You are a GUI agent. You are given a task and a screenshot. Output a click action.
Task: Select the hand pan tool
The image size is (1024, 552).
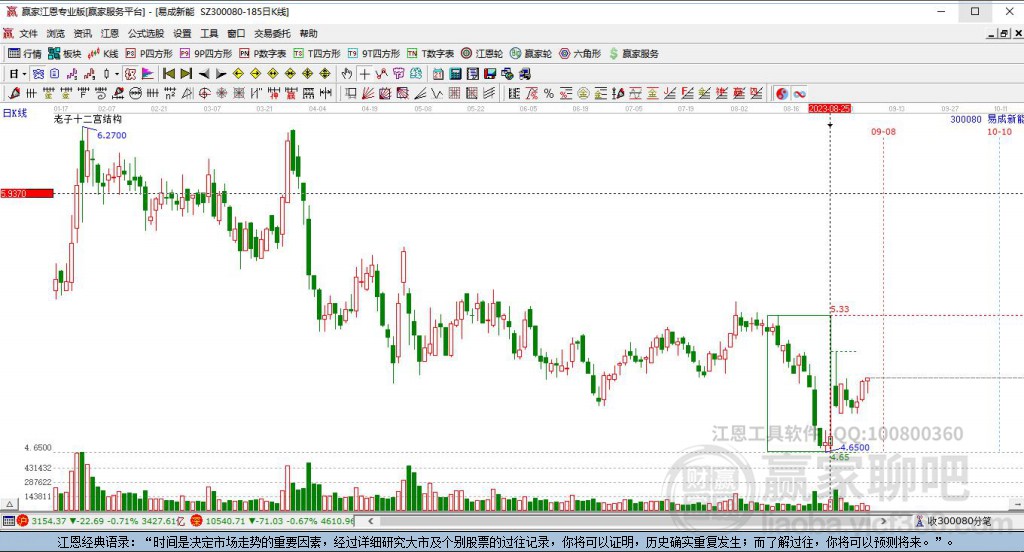coord(347,74)
